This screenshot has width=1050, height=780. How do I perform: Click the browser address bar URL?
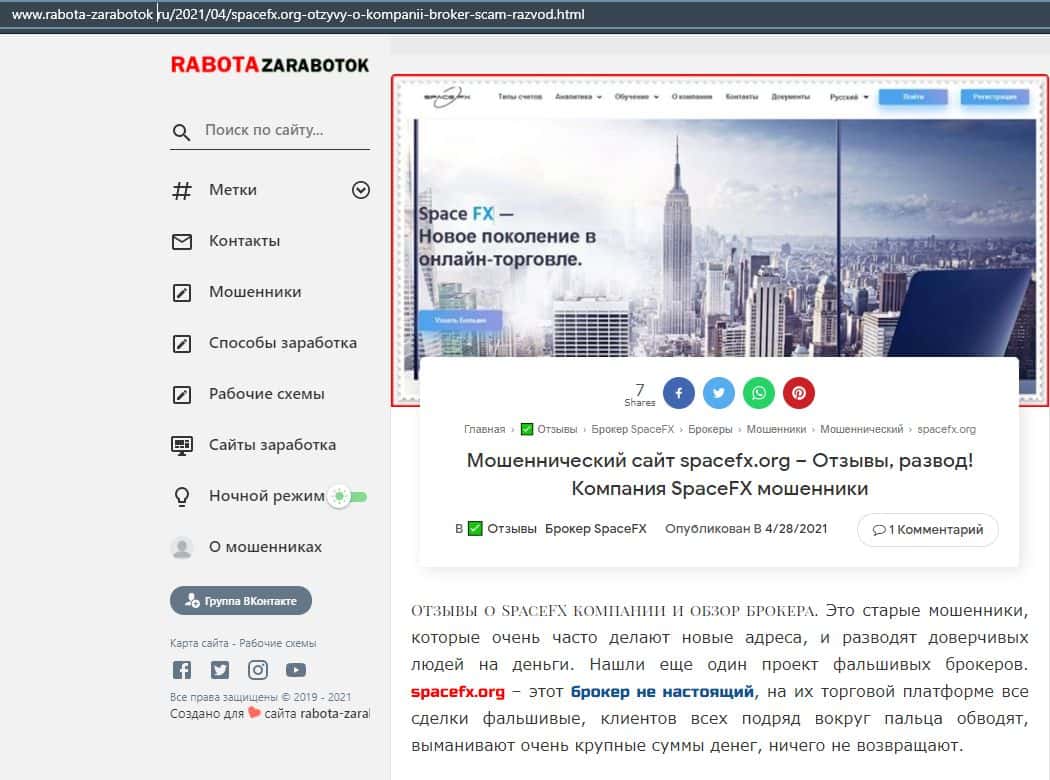pos(298,14)
